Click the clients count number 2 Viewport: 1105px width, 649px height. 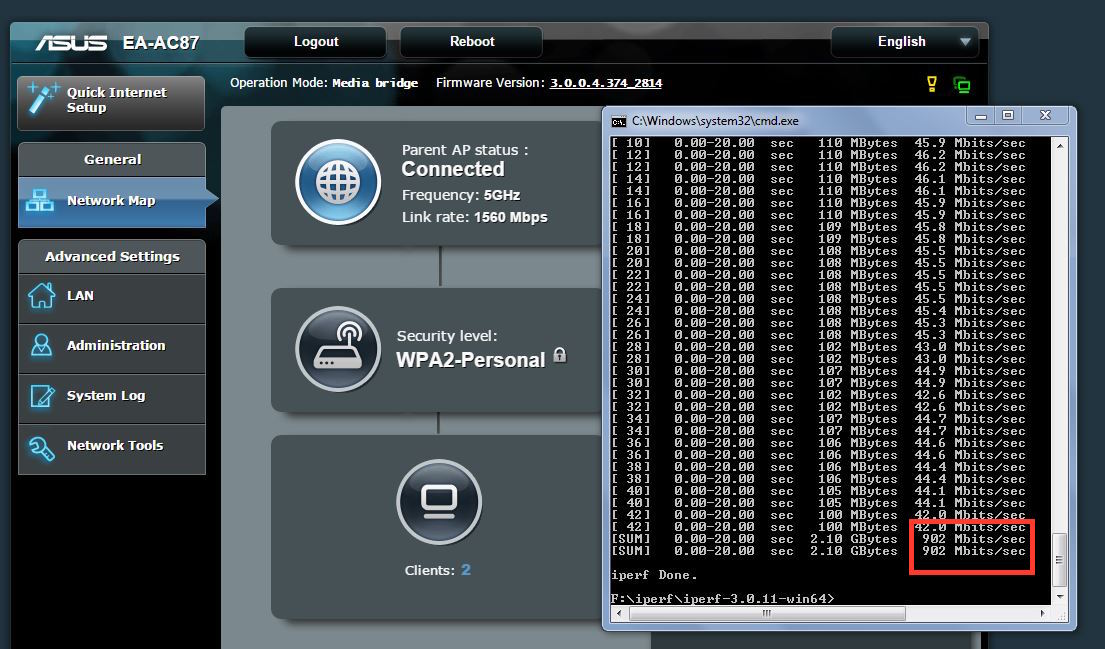[466, 570]
